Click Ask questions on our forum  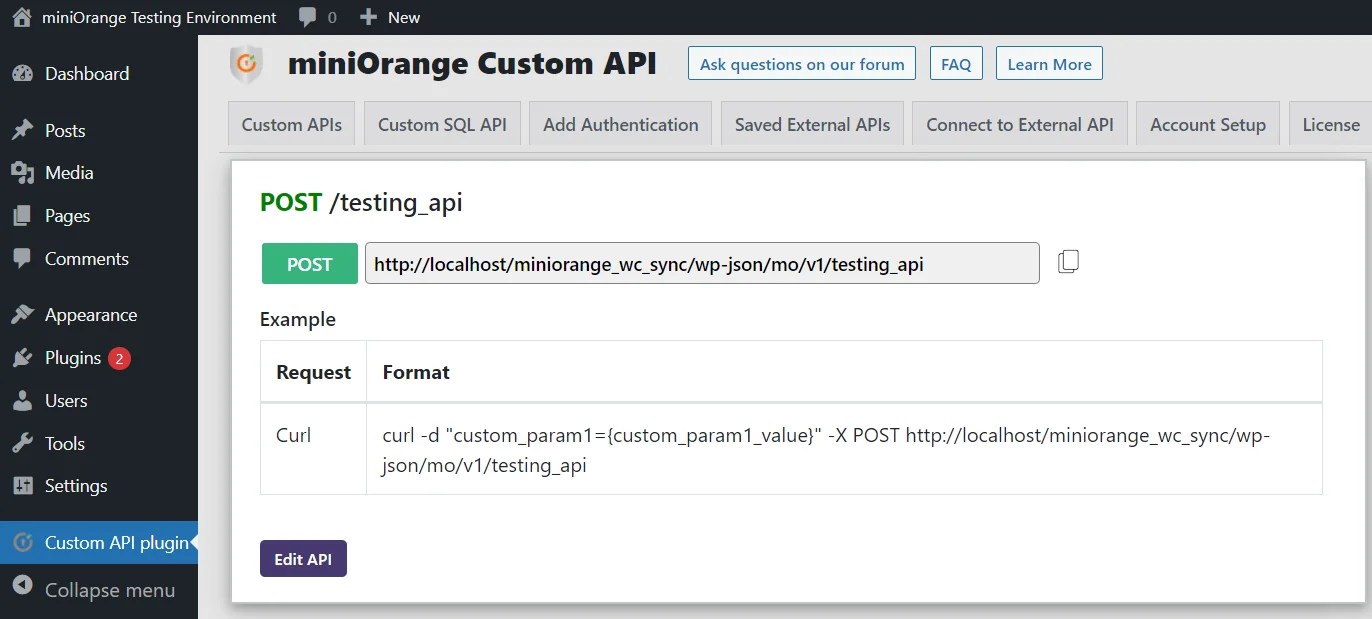(801, 63)
